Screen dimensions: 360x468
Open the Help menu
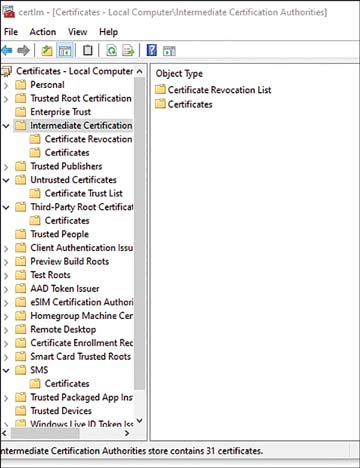click(109, 32)
